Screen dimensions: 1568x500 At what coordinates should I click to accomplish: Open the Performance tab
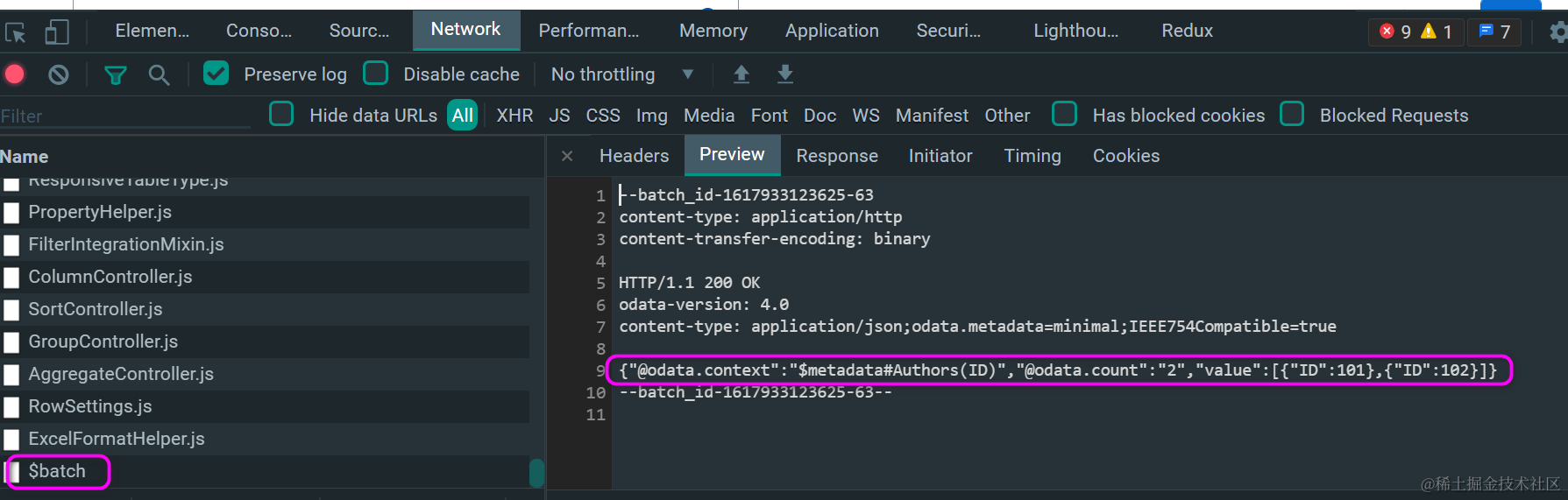pyautogui.click(x=589, y=31)
